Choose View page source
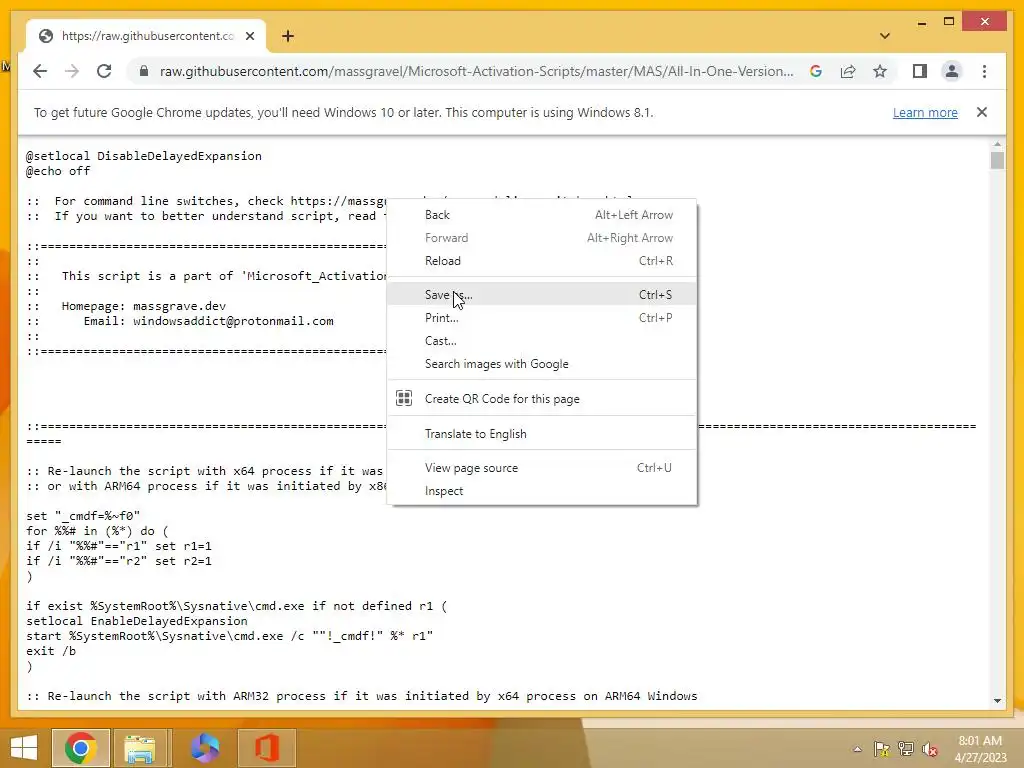This screenshot has height=768, width=1024. pyautogui.click(x=542, y=468)
